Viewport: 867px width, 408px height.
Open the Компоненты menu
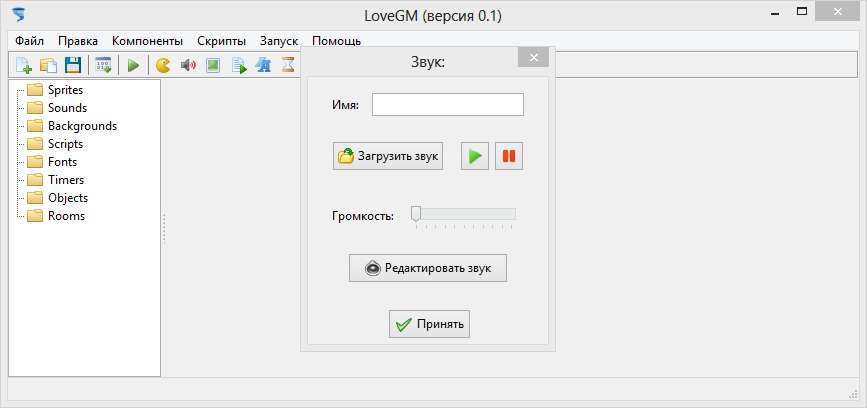tap(147, 41)
